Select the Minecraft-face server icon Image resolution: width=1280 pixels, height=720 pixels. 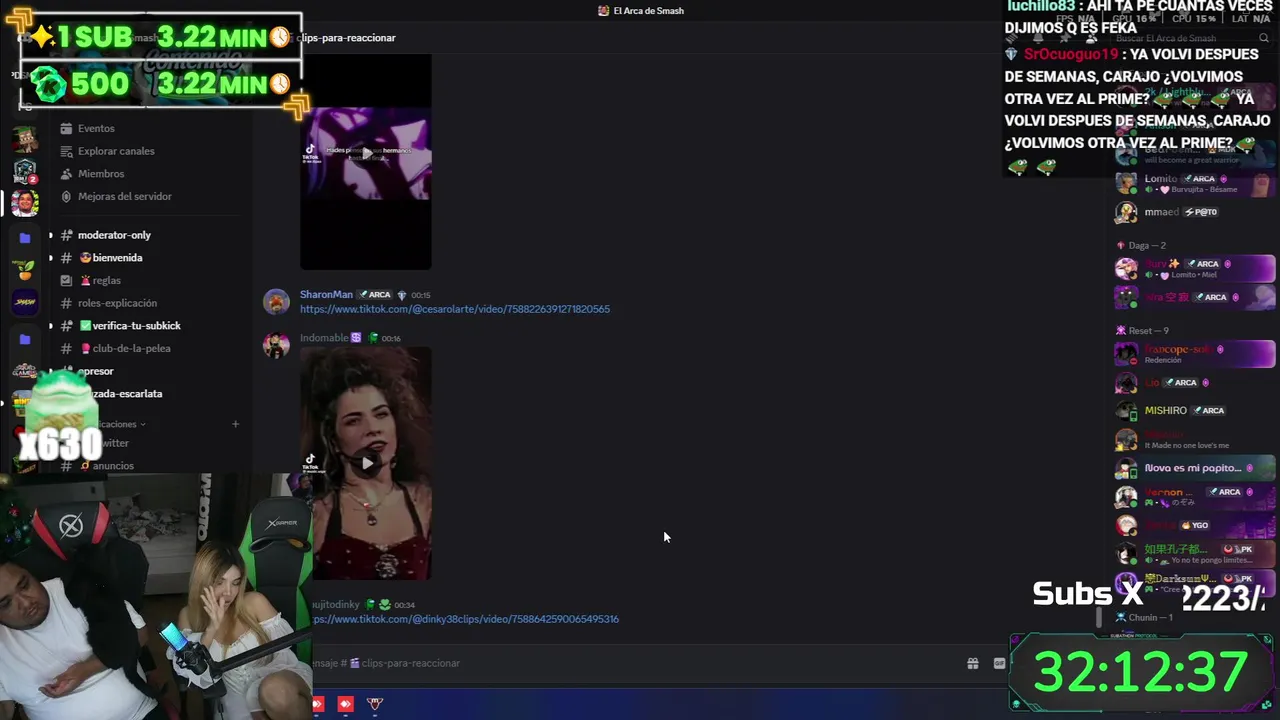(x=25, y=137)
